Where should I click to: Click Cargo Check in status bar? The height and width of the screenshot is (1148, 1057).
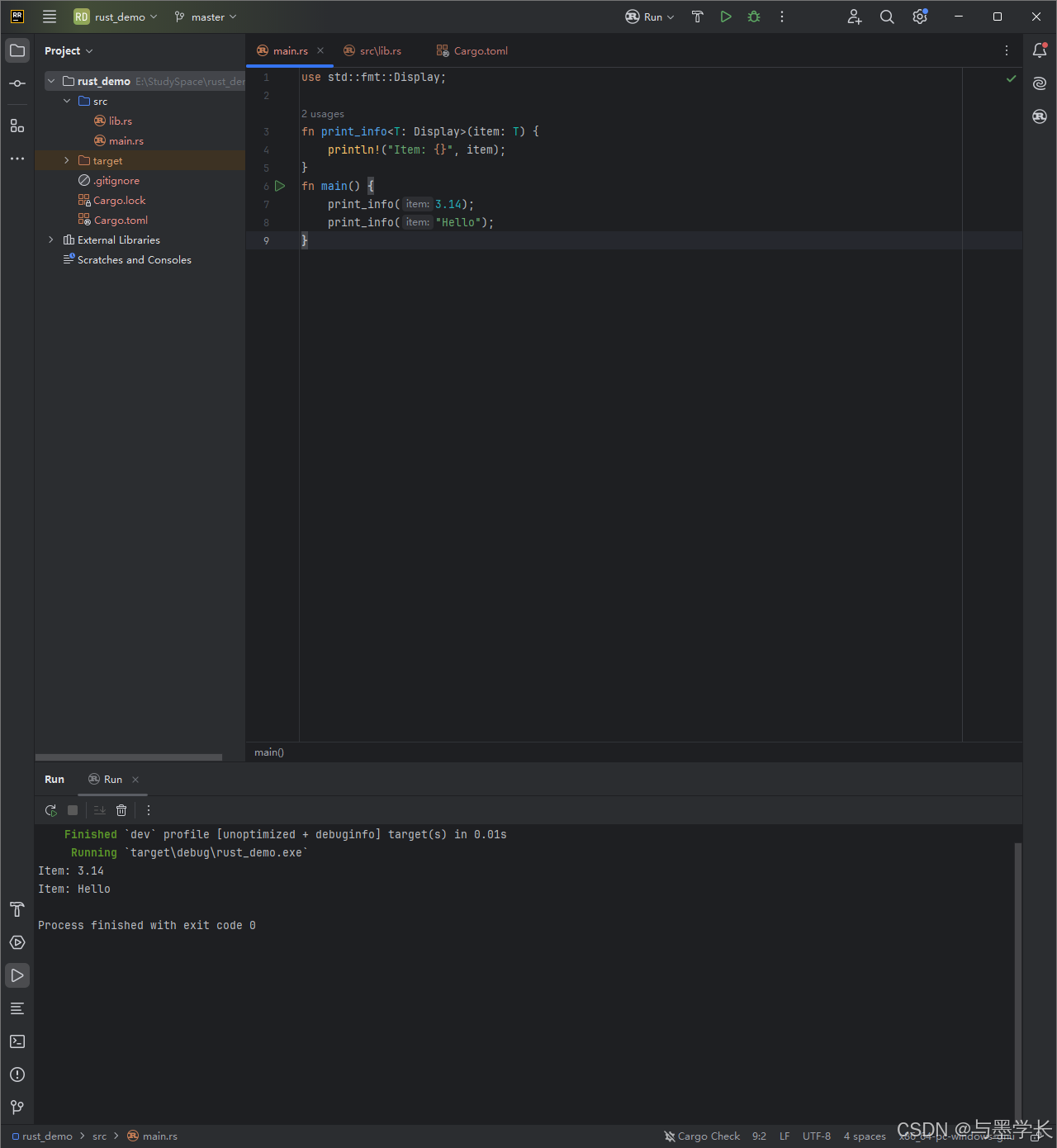click(x=702, y=1136)
